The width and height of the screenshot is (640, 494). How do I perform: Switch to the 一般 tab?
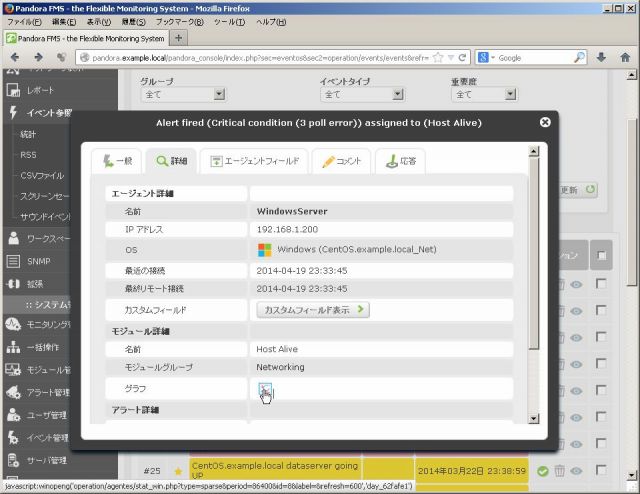(x=117, y=161)
